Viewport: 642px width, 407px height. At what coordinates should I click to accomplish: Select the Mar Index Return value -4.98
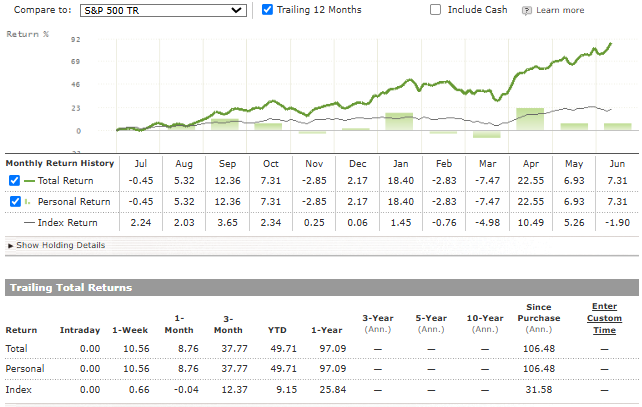(x=487, y=223)
